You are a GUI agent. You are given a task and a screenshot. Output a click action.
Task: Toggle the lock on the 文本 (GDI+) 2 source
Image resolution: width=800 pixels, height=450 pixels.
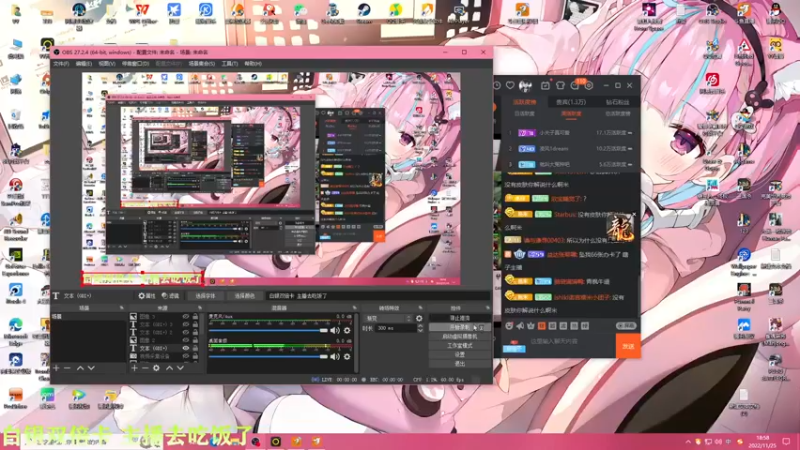(x=195, y=332)
